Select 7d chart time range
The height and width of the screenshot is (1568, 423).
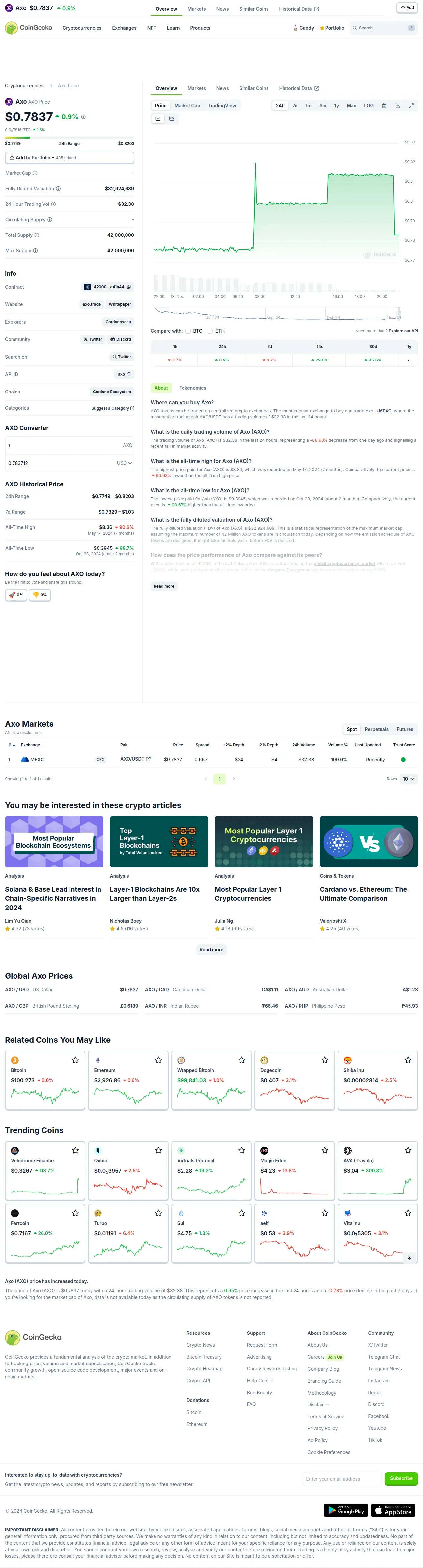pyautogui.click(x=295, y=105)
